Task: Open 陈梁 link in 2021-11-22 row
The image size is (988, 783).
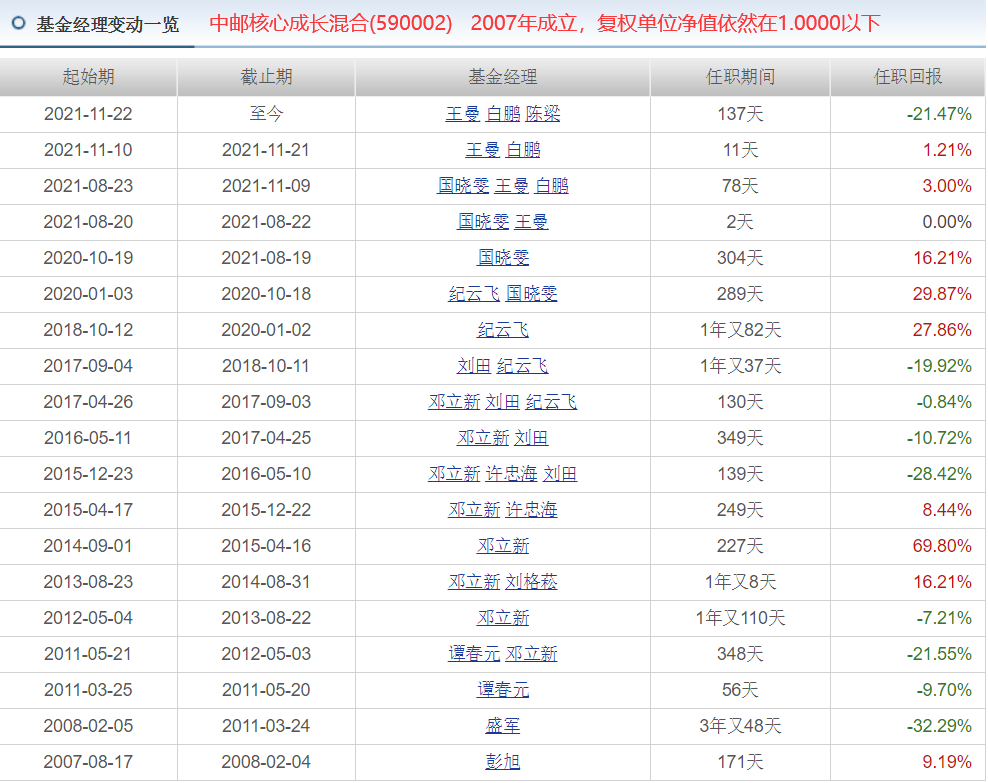Action: [543, 114]
